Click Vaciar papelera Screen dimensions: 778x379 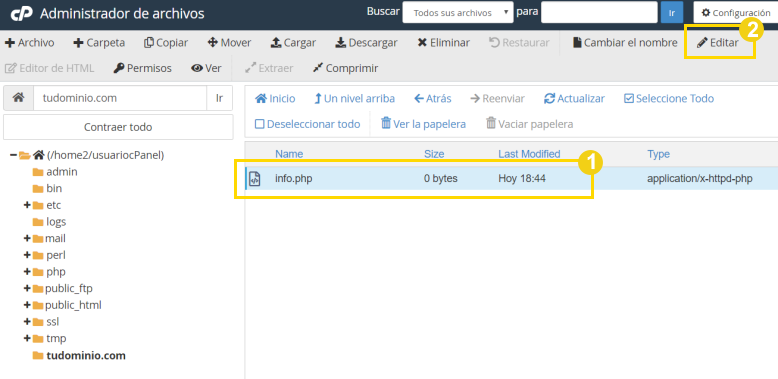(x=529, y=124)
